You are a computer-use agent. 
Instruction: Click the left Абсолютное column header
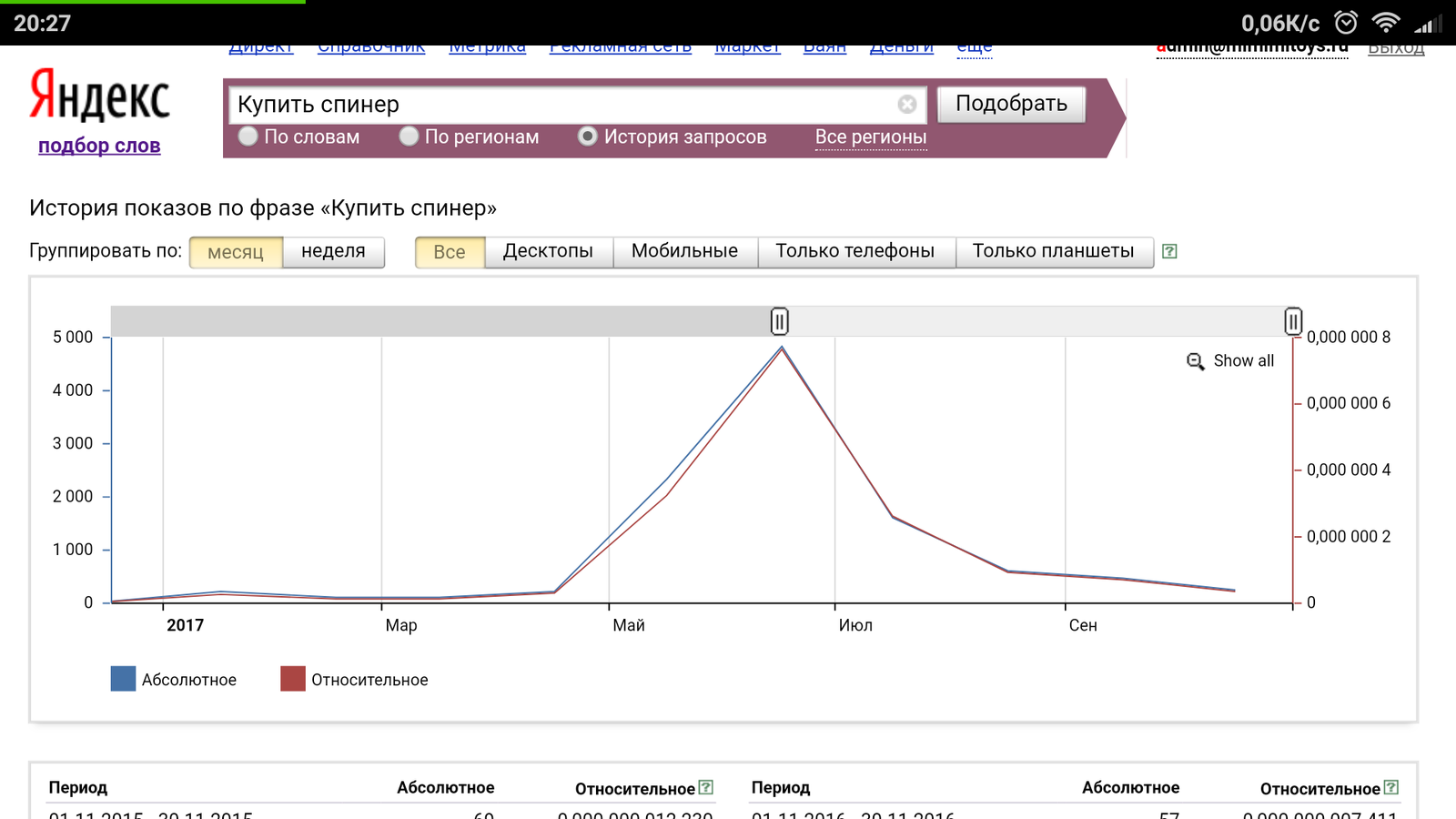coord(446,788)
